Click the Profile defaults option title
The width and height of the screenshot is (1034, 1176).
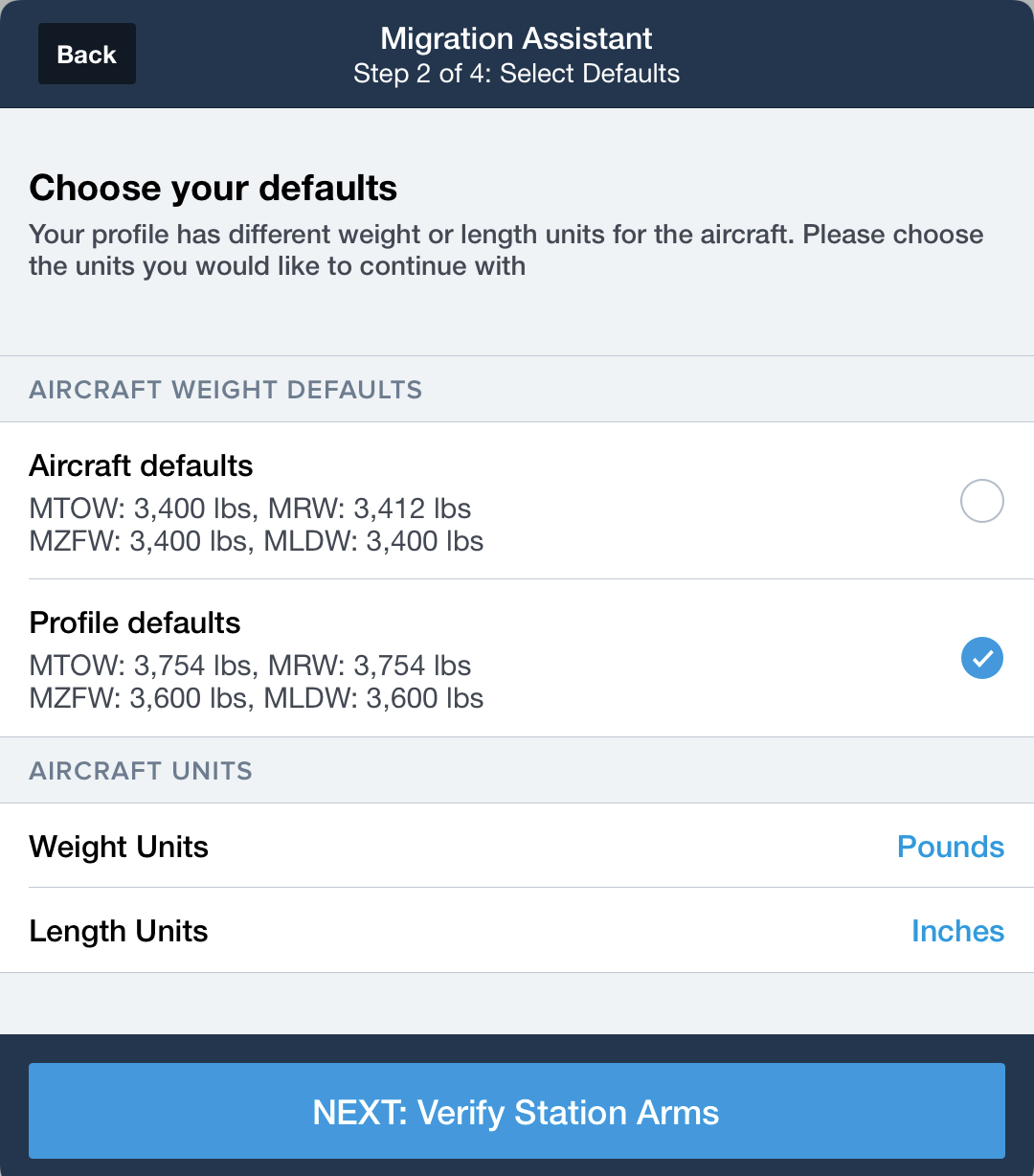(x=135, y=622)
